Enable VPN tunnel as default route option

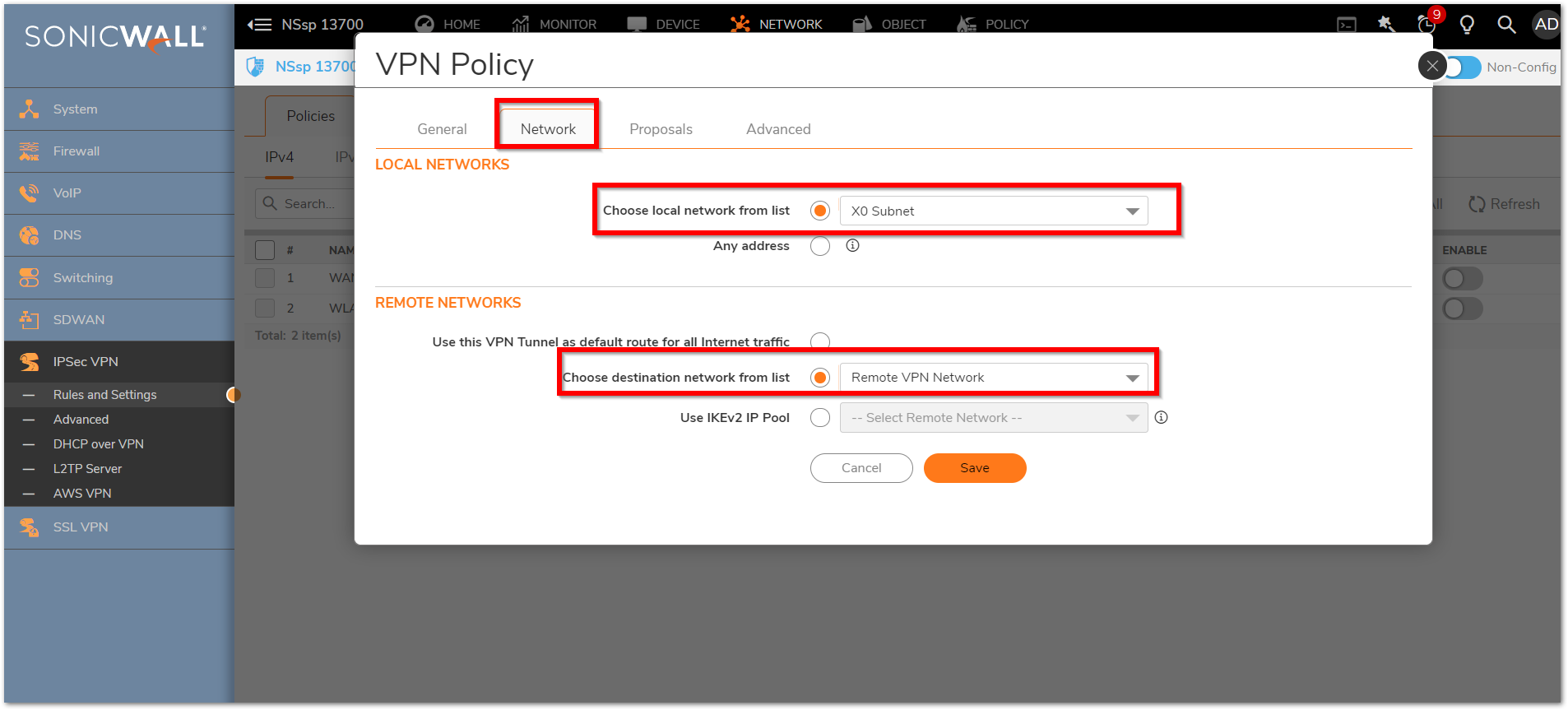tap(819, 341)
